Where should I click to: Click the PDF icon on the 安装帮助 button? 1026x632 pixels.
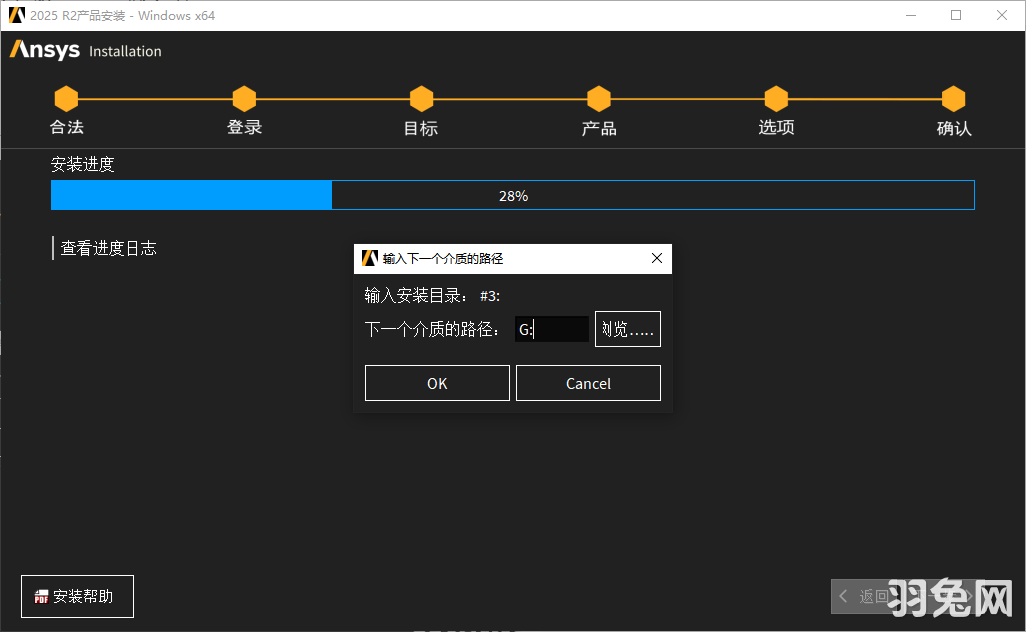(x=41, y=596)
